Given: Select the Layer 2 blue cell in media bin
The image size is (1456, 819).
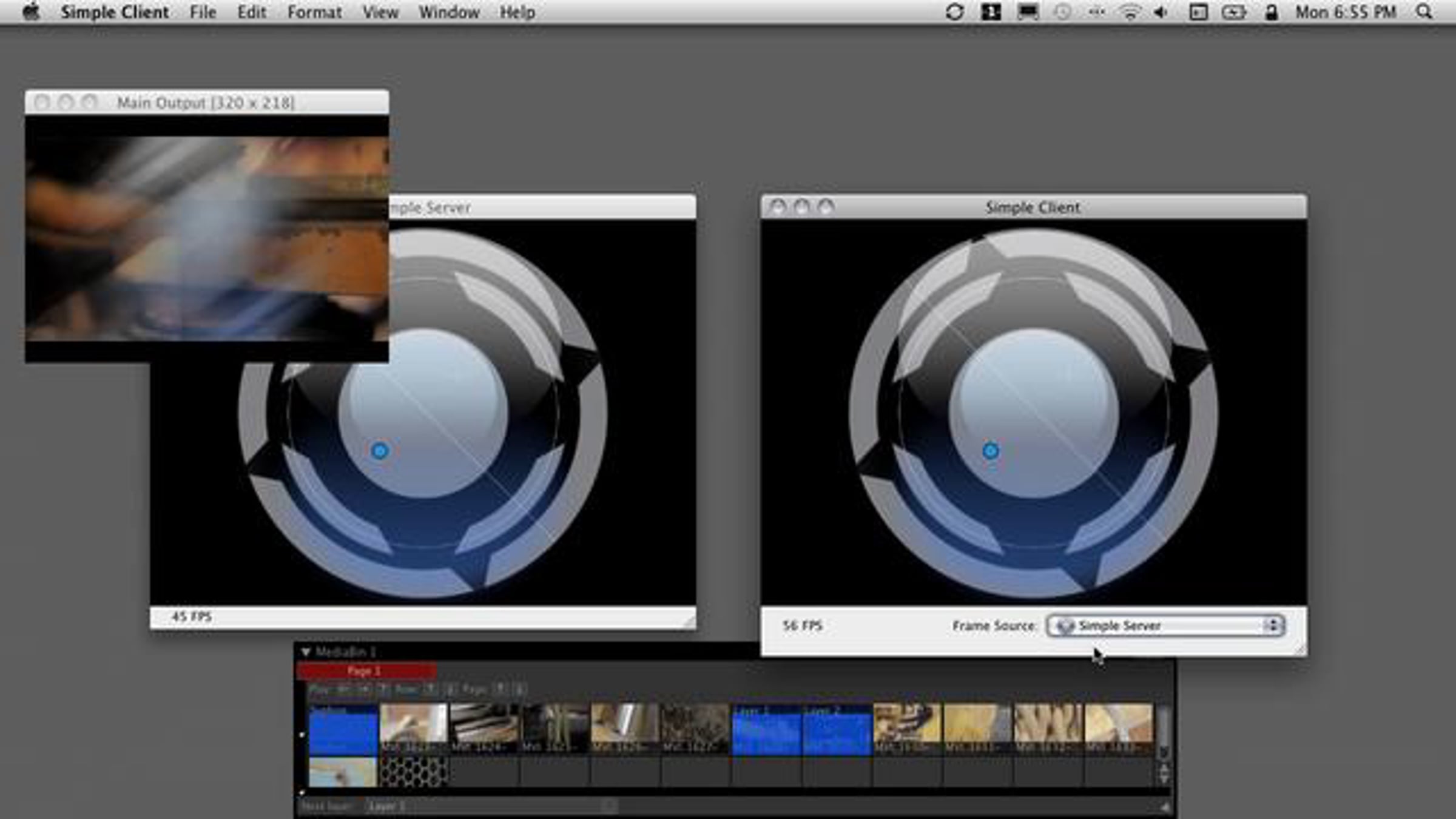Looking at the screenshot, I should click(837, 729).
